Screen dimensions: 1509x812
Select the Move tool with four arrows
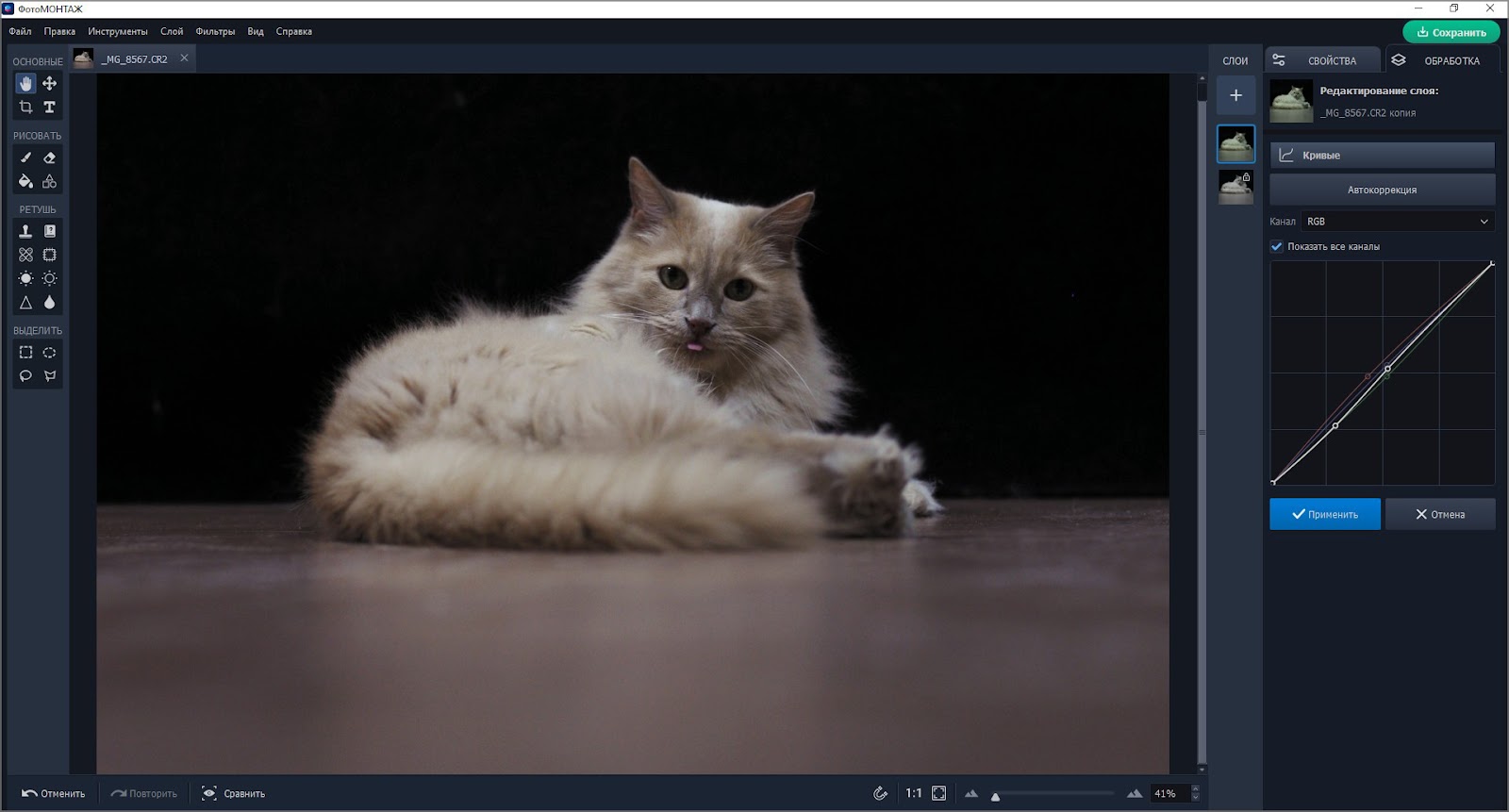point(50,84)
